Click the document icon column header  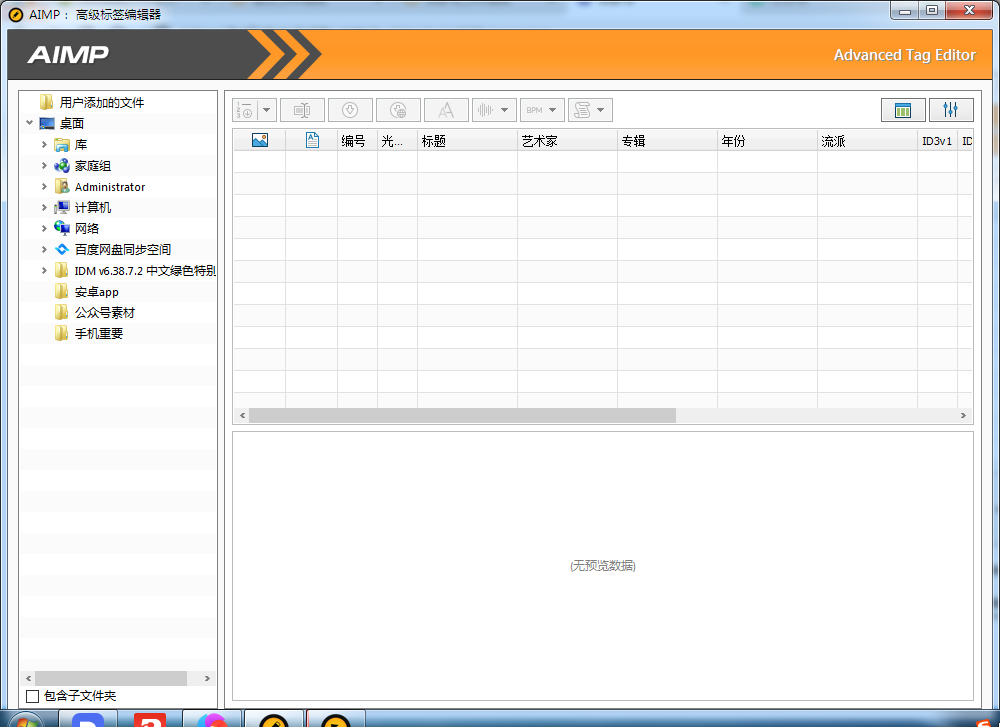click(312, 140)
